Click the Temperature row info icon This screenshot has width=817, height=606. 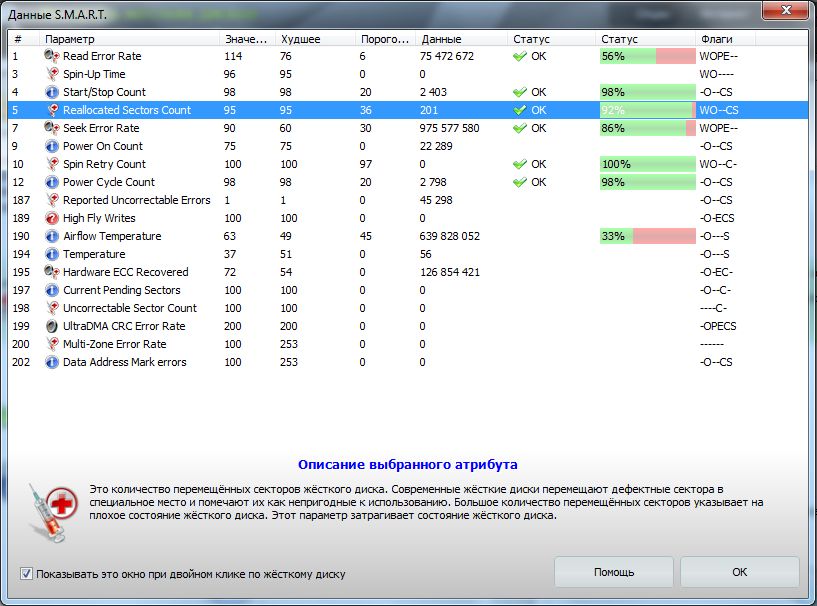pos(52,254)
